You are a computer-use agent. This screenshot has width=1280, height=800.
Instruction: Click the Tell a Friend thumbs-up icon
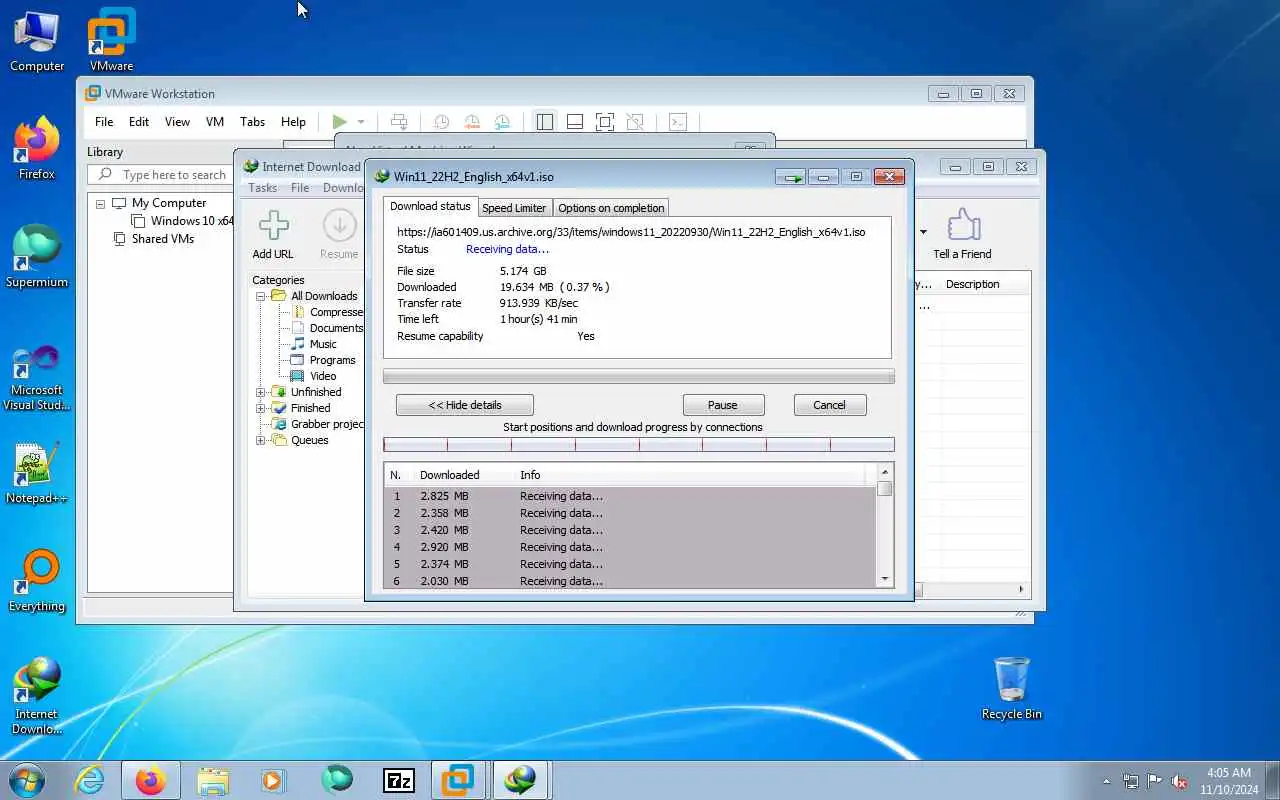click(962, 225)
